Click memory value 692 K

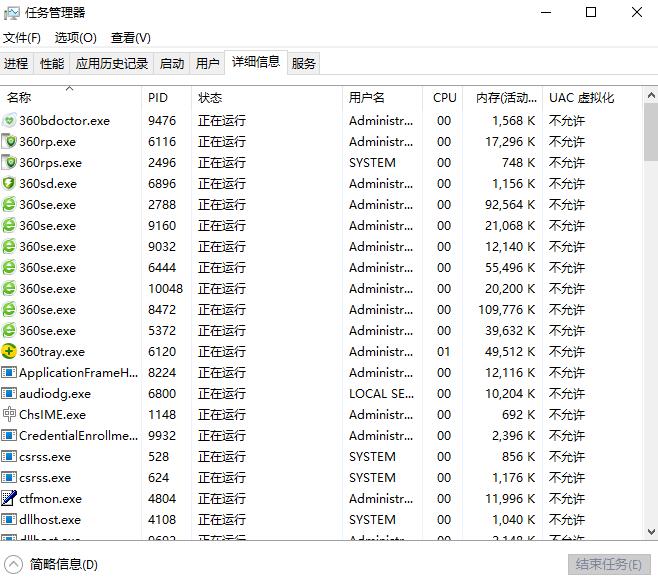pos(518,415)
